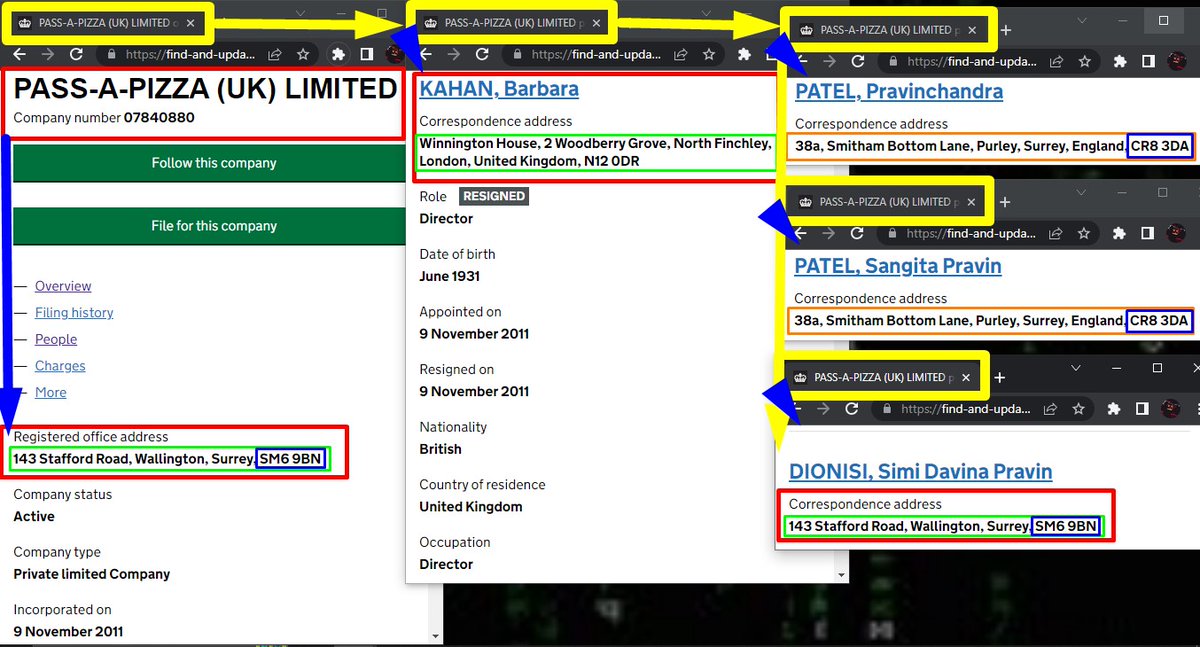This screenshot has height=647, width=1200.
Task: Bookmark the company overview page with the star
Action: point(302,54)
